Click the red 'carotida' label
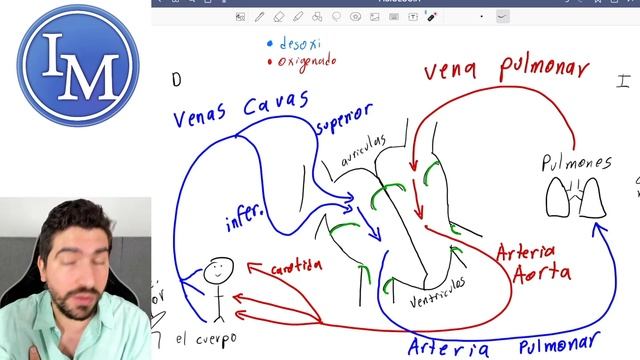This screenshot has height=360, width=640. [x=296, y=267]
